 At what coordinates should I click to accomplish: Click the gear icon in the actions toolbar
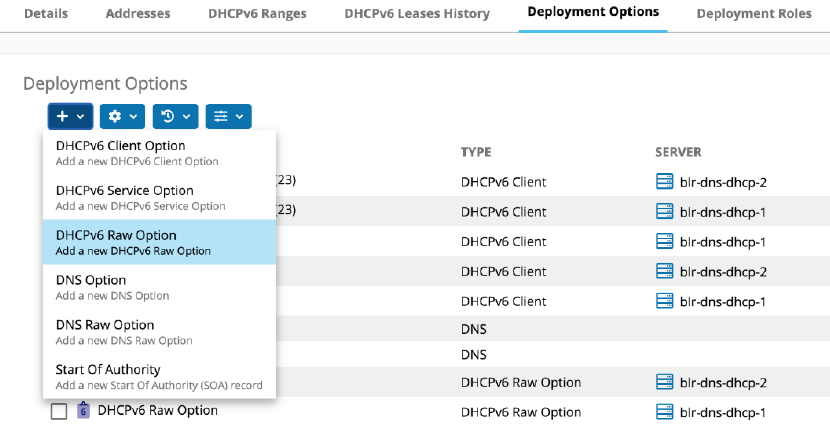(x=115, y=117)
